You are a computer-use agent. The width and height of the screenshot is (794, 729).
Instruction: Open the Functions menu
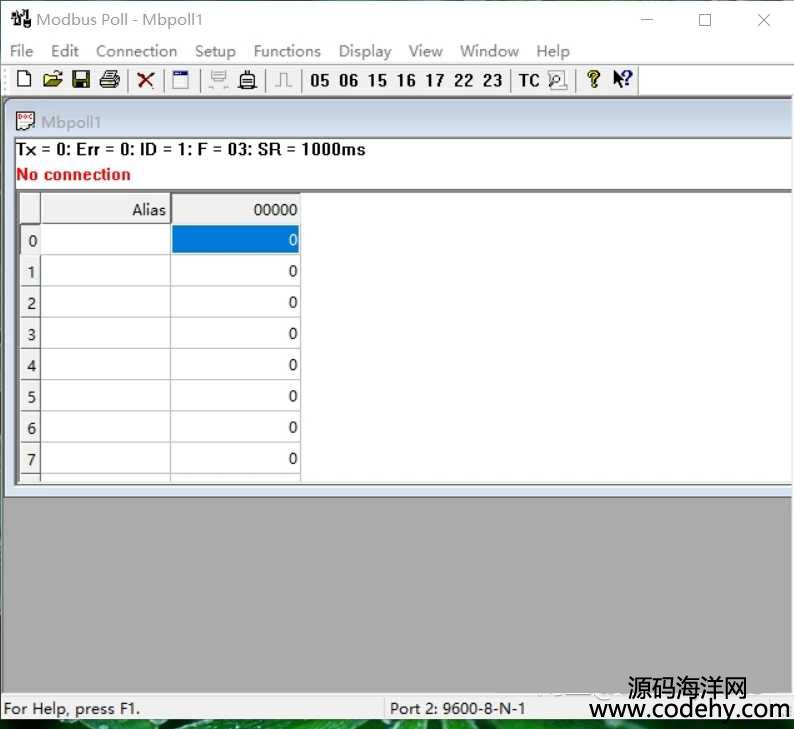(x=287, y=51)
